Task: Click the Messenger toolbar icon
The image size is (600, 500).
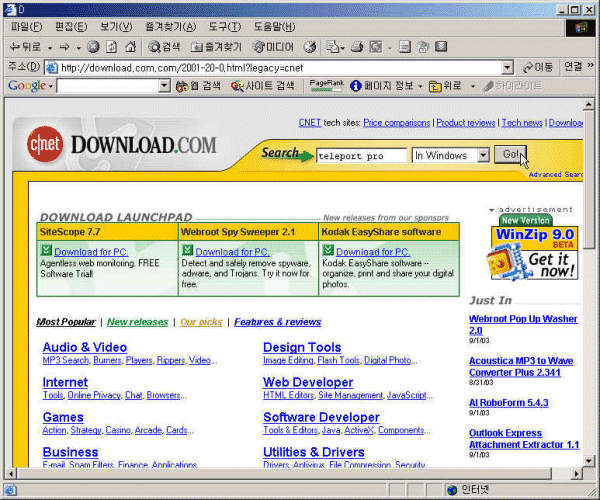Action: coord(423,47)
